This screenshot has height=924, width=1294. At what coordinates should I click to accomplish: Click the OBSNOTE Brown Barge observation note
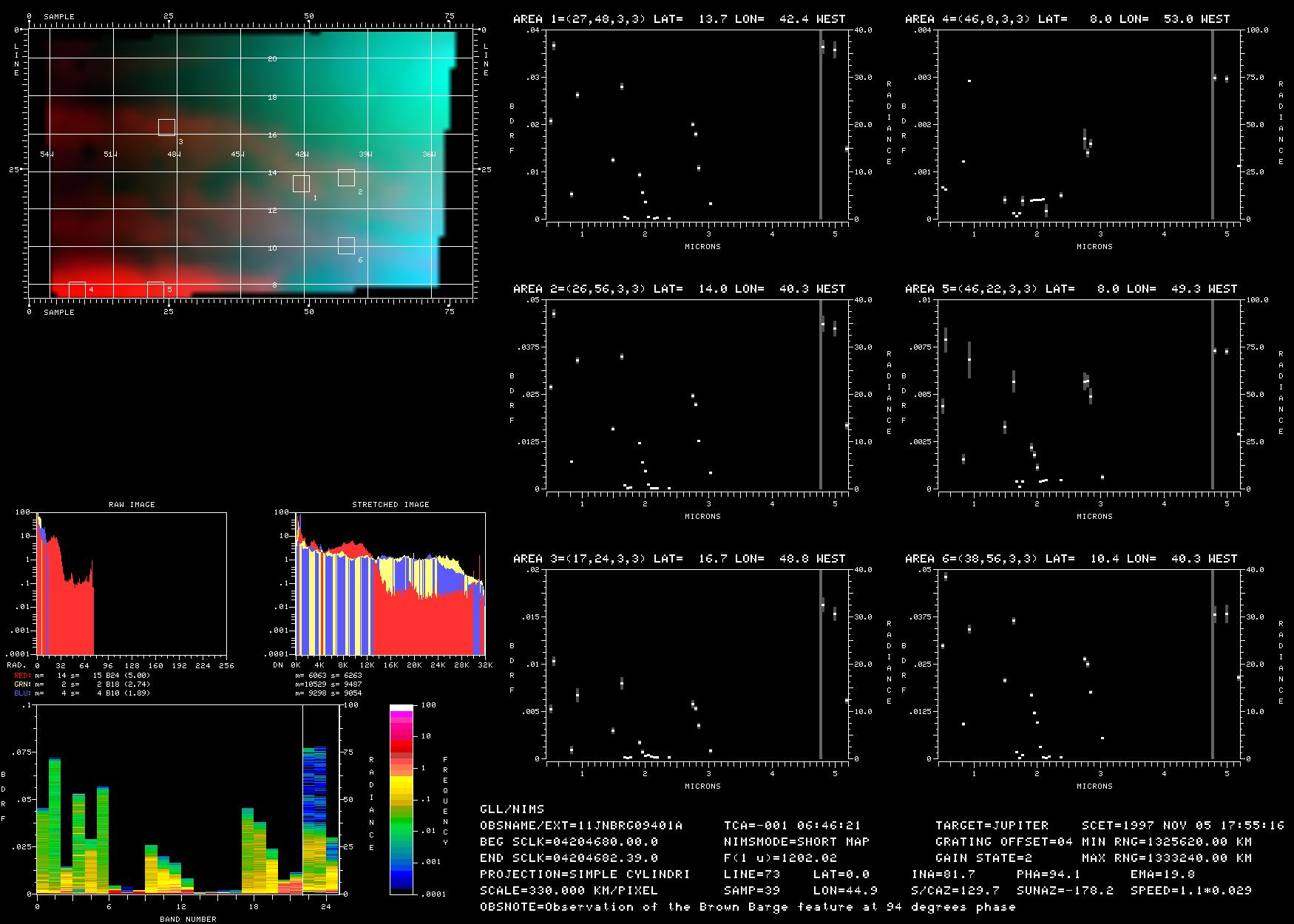click(748, 907)
